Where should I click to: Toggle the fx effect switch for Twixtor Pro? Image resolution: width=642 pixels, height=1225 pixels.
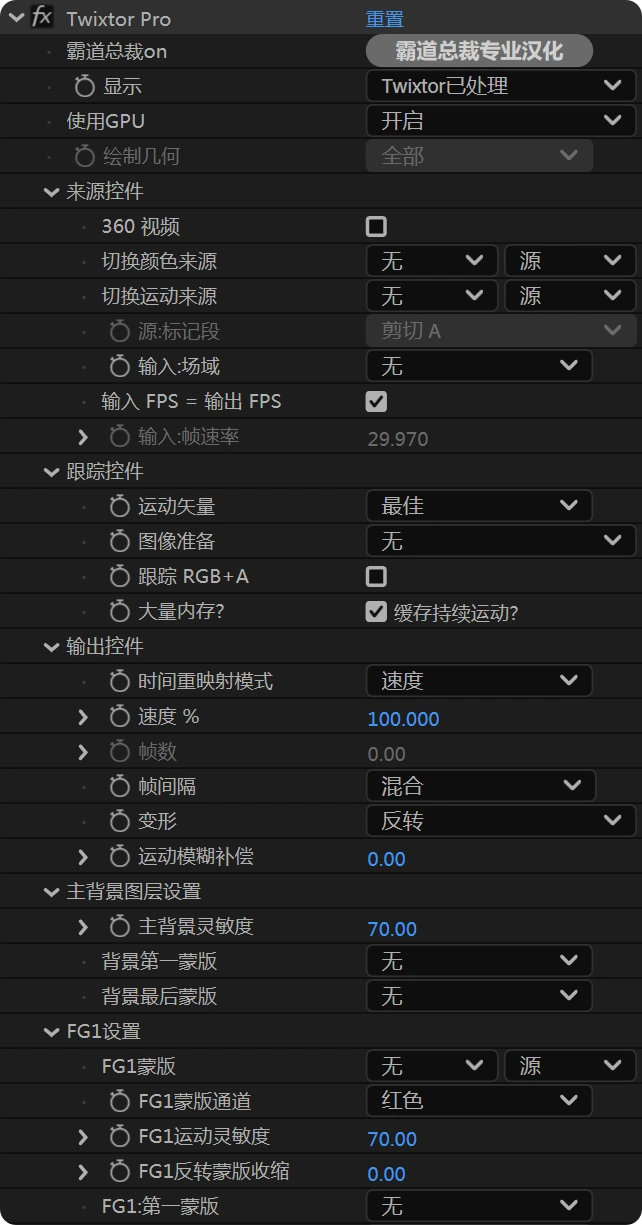point(42,18)
